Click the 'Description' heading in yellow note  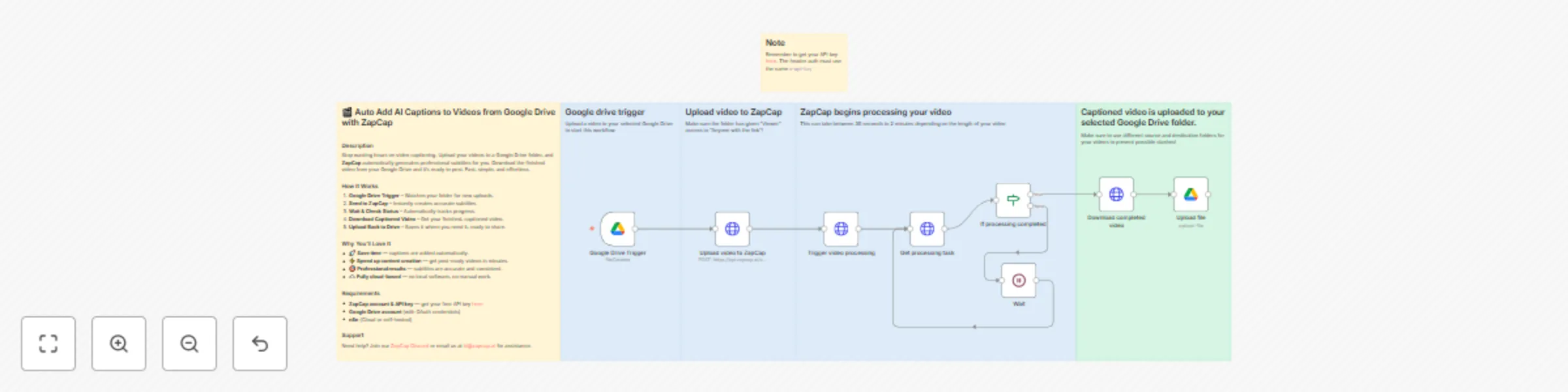[358, 146]
